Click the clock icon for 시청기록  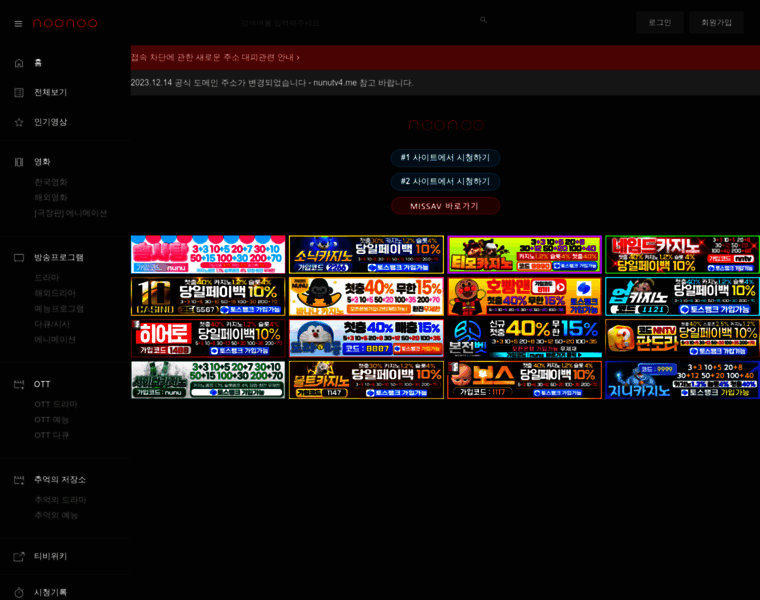point(19,593)
